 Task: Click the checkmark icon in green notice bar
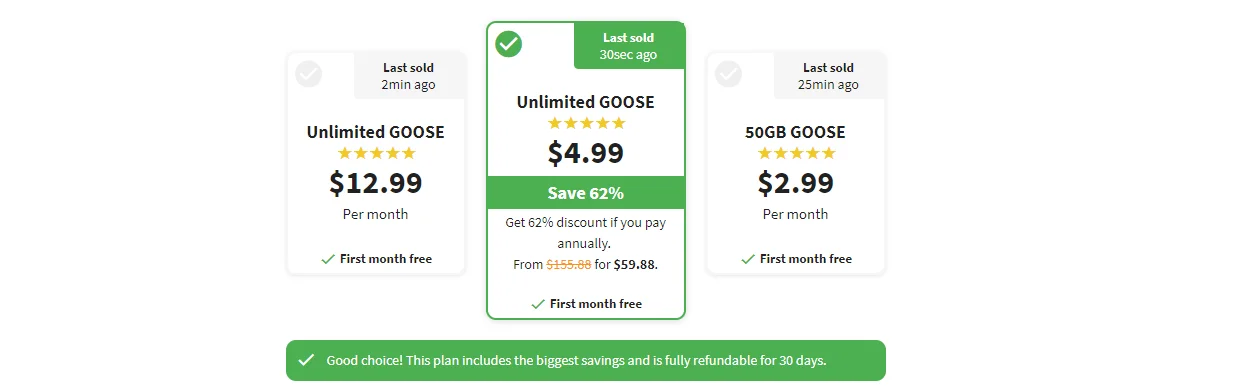coord(306,360)
